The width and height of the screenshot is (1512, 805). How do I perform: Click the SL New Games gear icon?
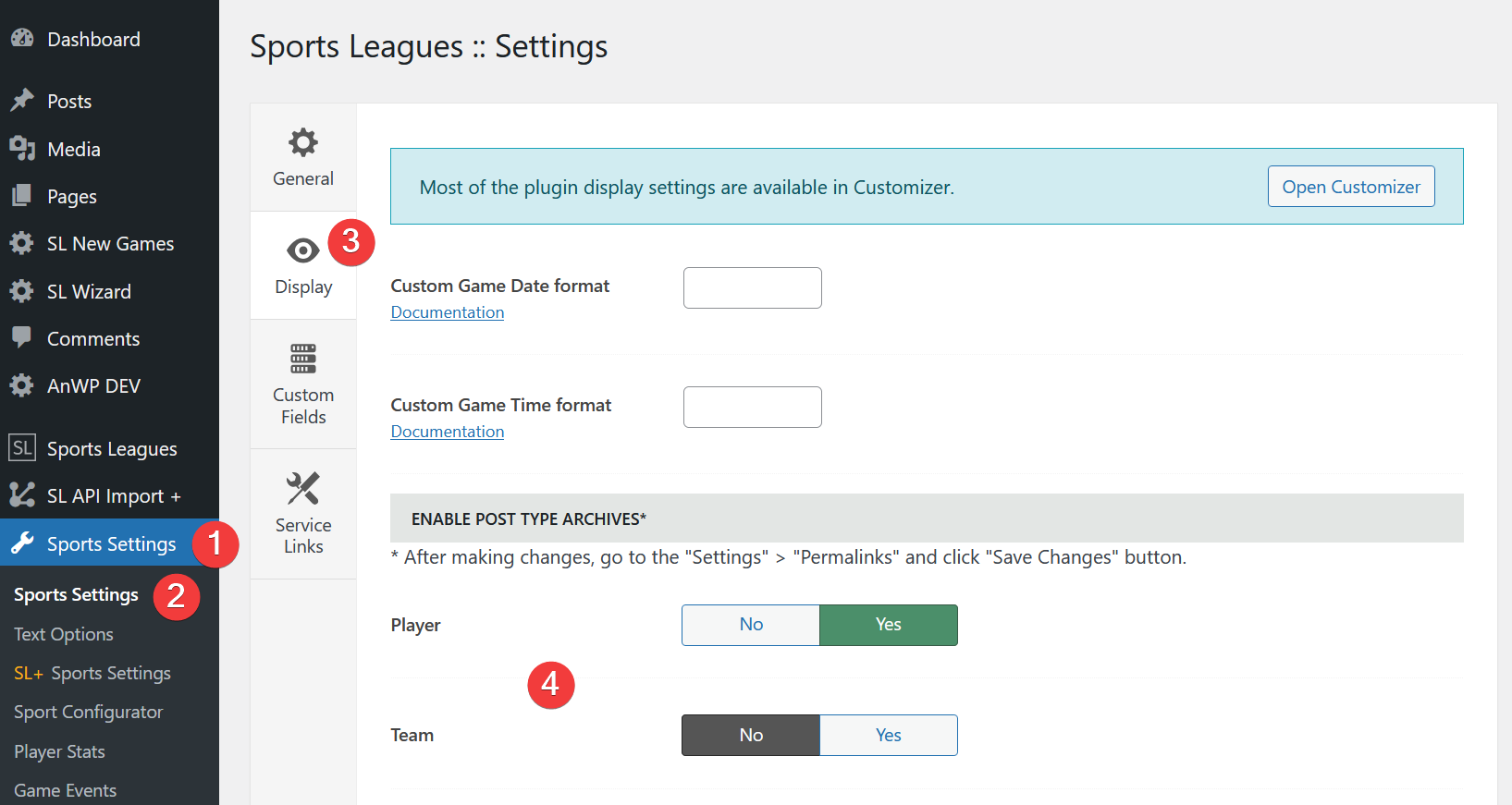point(22,243)
